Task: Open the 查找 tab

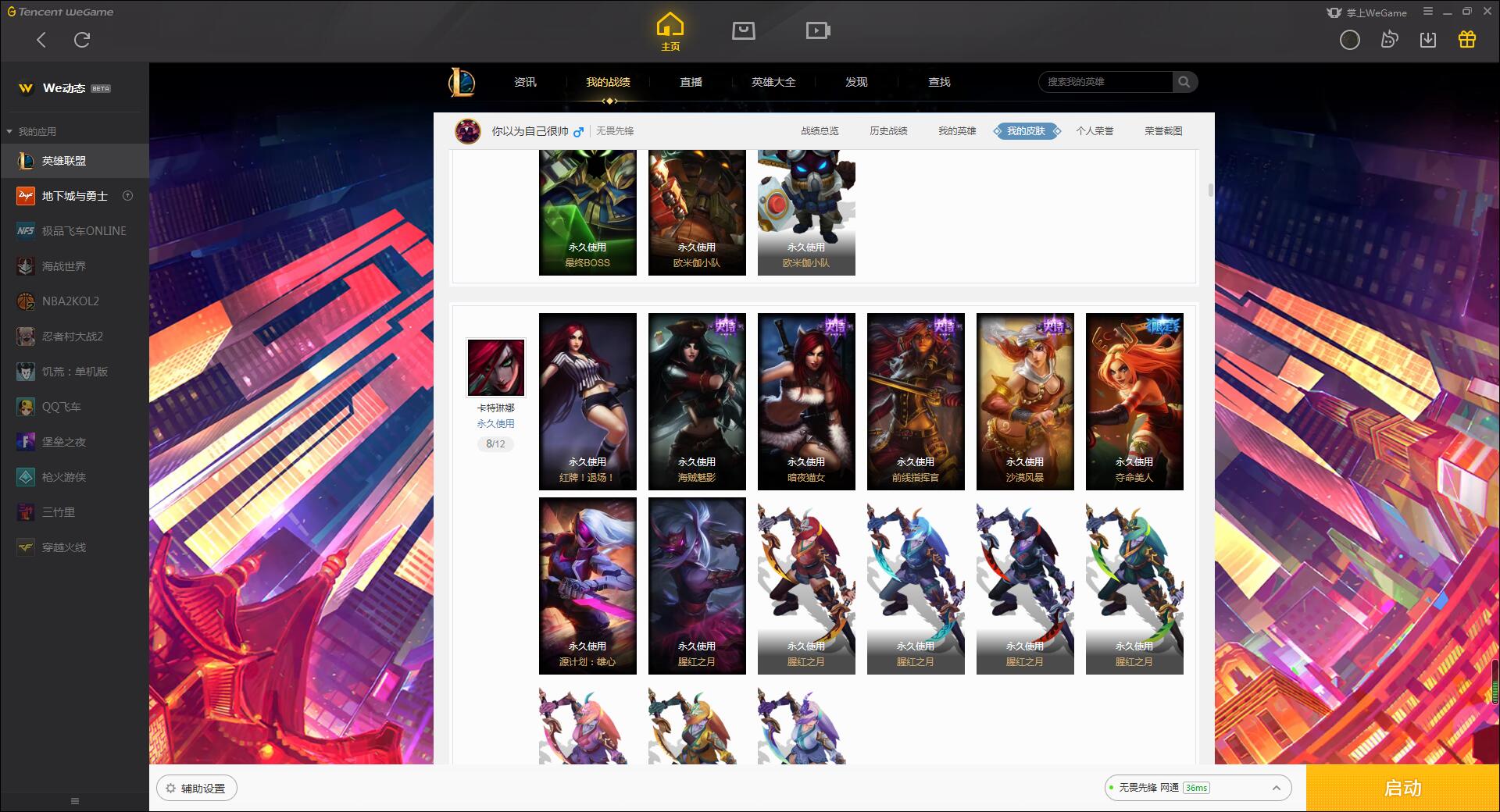Action: point(939,82)
